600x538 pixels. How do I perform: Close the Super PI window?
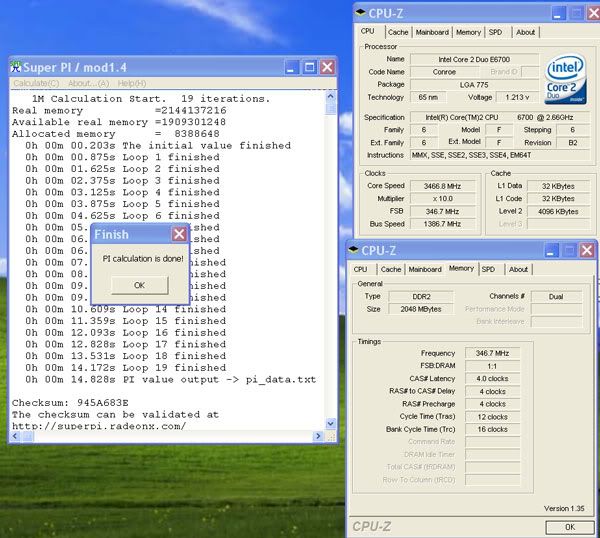[x=327, y=67]
